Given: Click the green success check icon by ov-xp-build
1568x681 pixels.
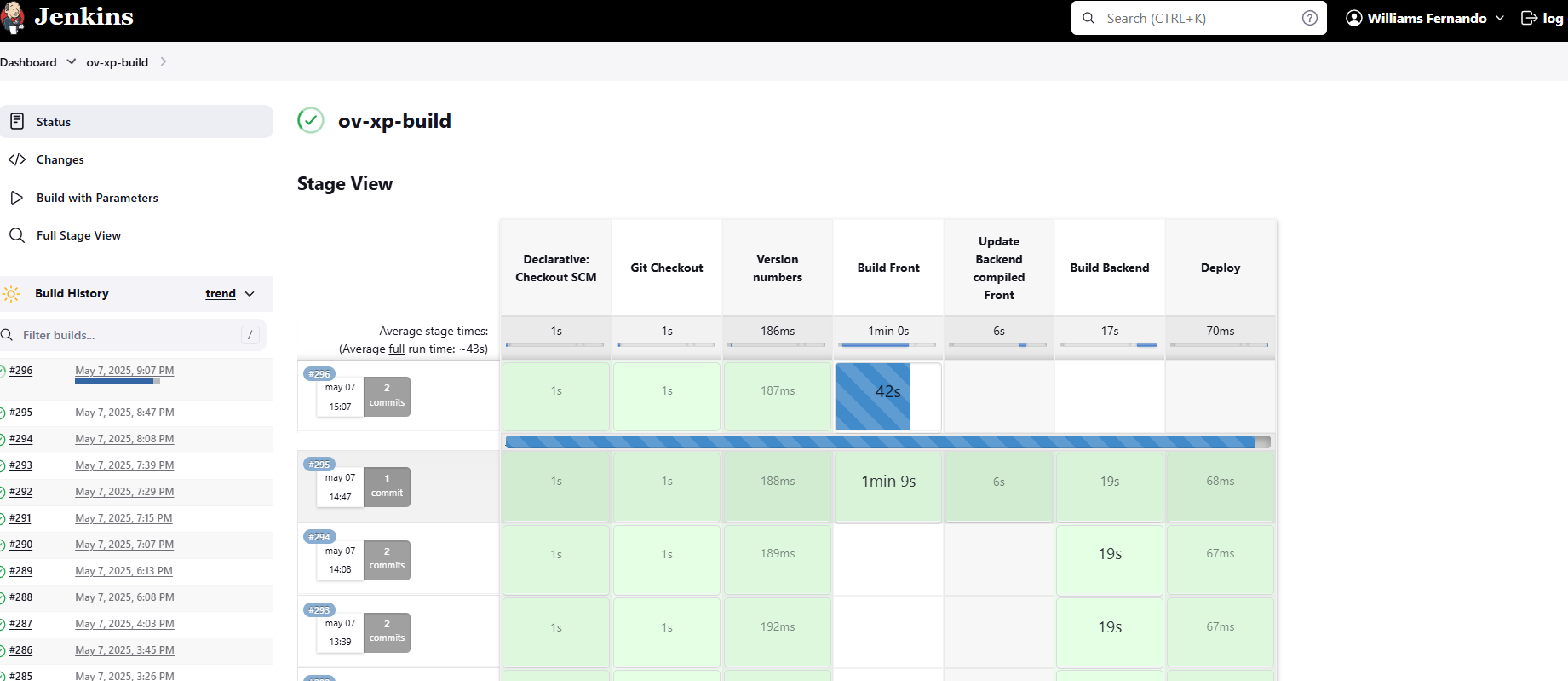Looking at the screenshot, I should pyautogui.click(x=311, y=120).
